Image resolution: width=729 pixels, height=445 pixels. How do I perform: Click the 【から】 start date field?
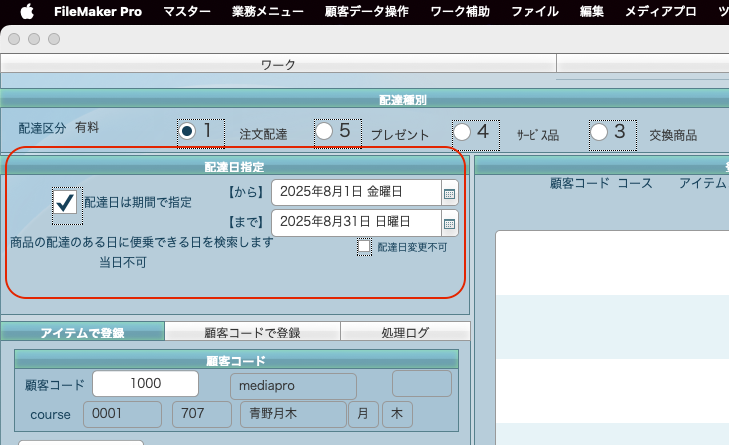355,192
